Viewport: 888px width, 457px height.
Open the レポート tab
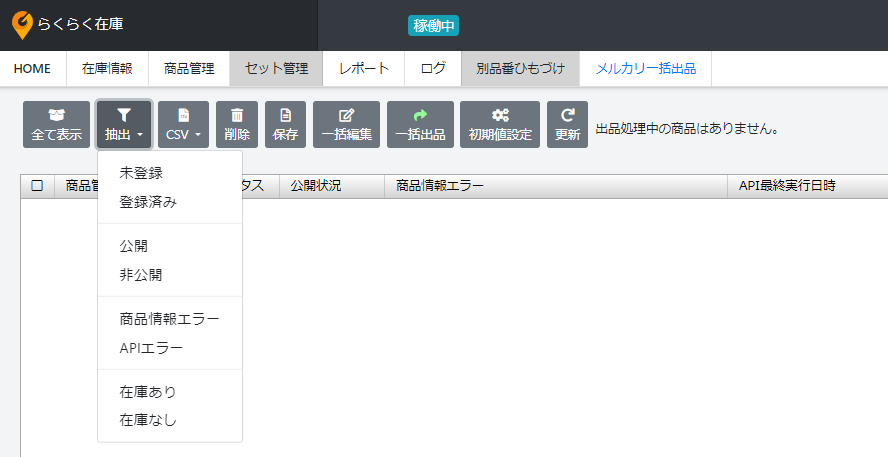[364, 69]
